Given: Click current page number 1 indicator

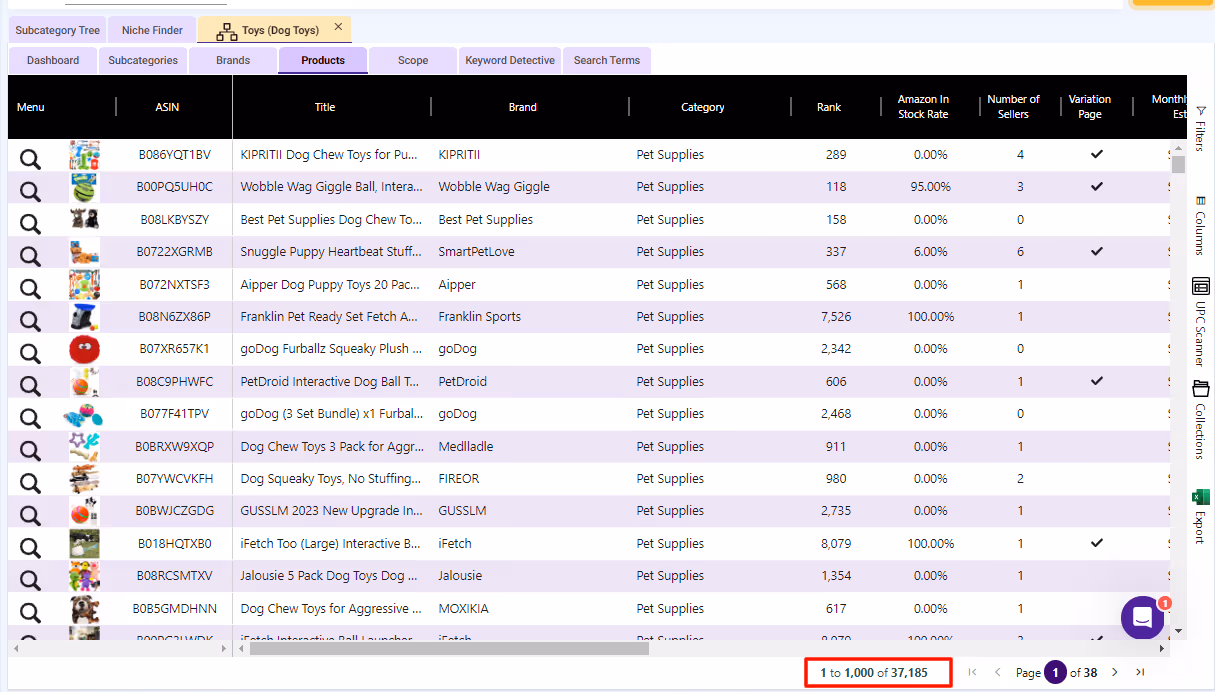Looking at the screenshot, I should pyautogui.click(x=1055, y=673).
